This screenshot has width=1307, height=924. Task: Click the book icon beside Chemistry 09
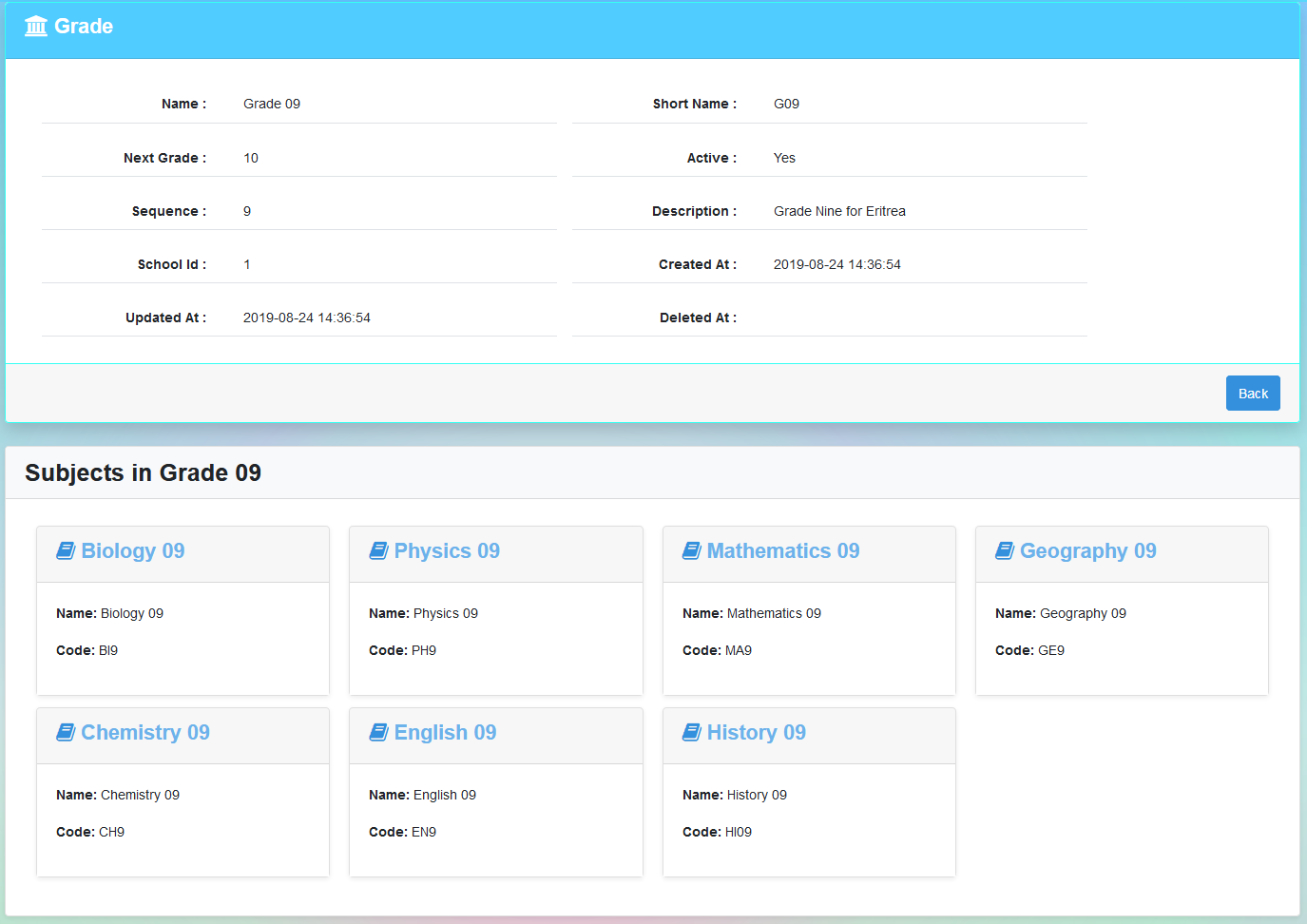click(x=66, y=733)
